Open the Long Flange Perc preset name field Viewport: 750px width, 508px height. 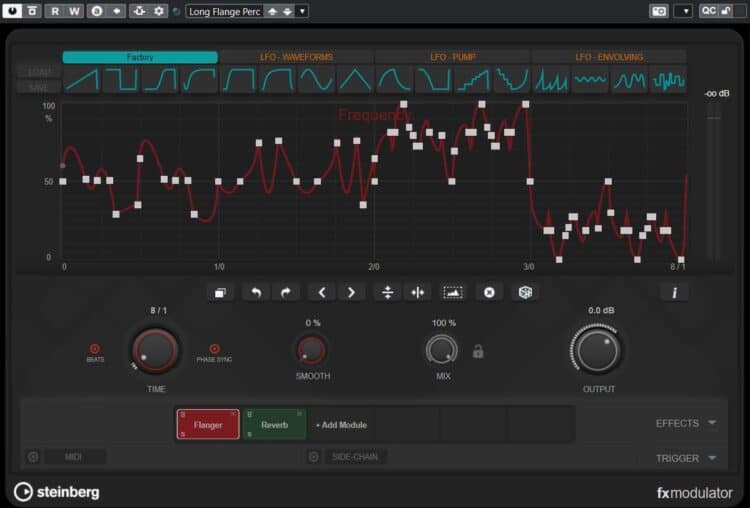pyautogui.click(x=225, y=11)
